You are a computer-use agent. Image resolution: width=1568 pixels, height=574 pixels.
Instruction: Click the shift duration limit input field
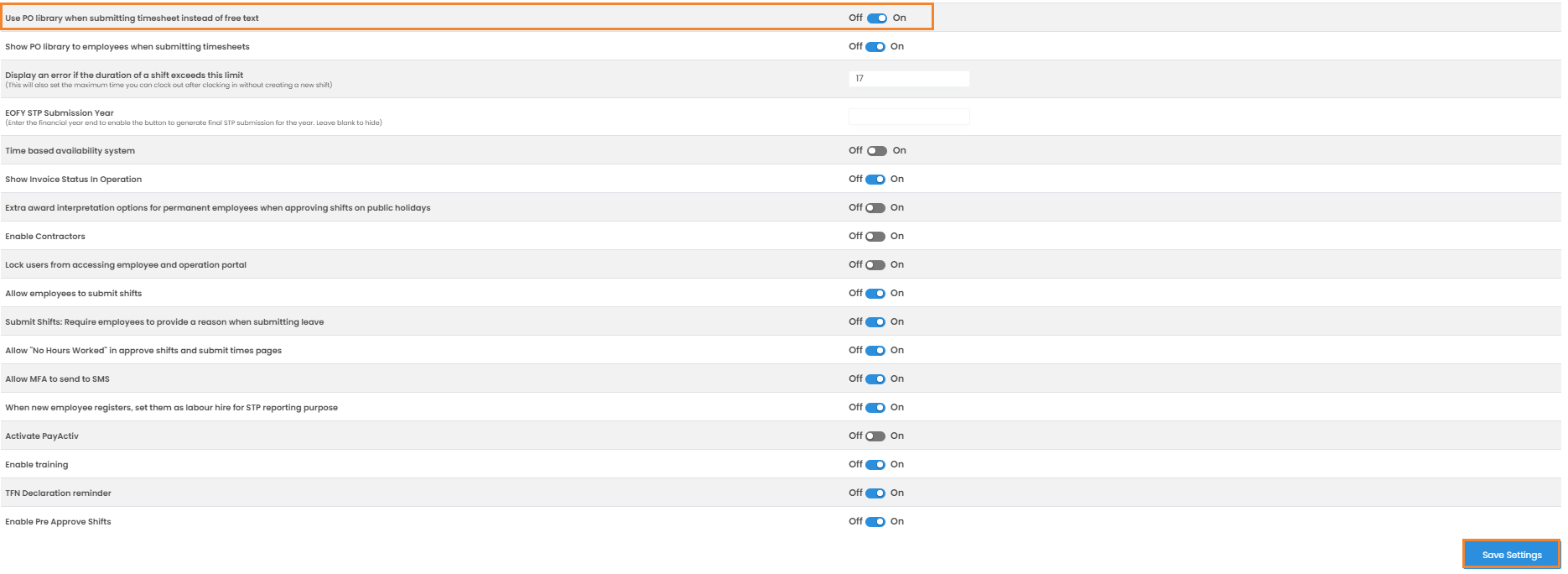[909, 79]
